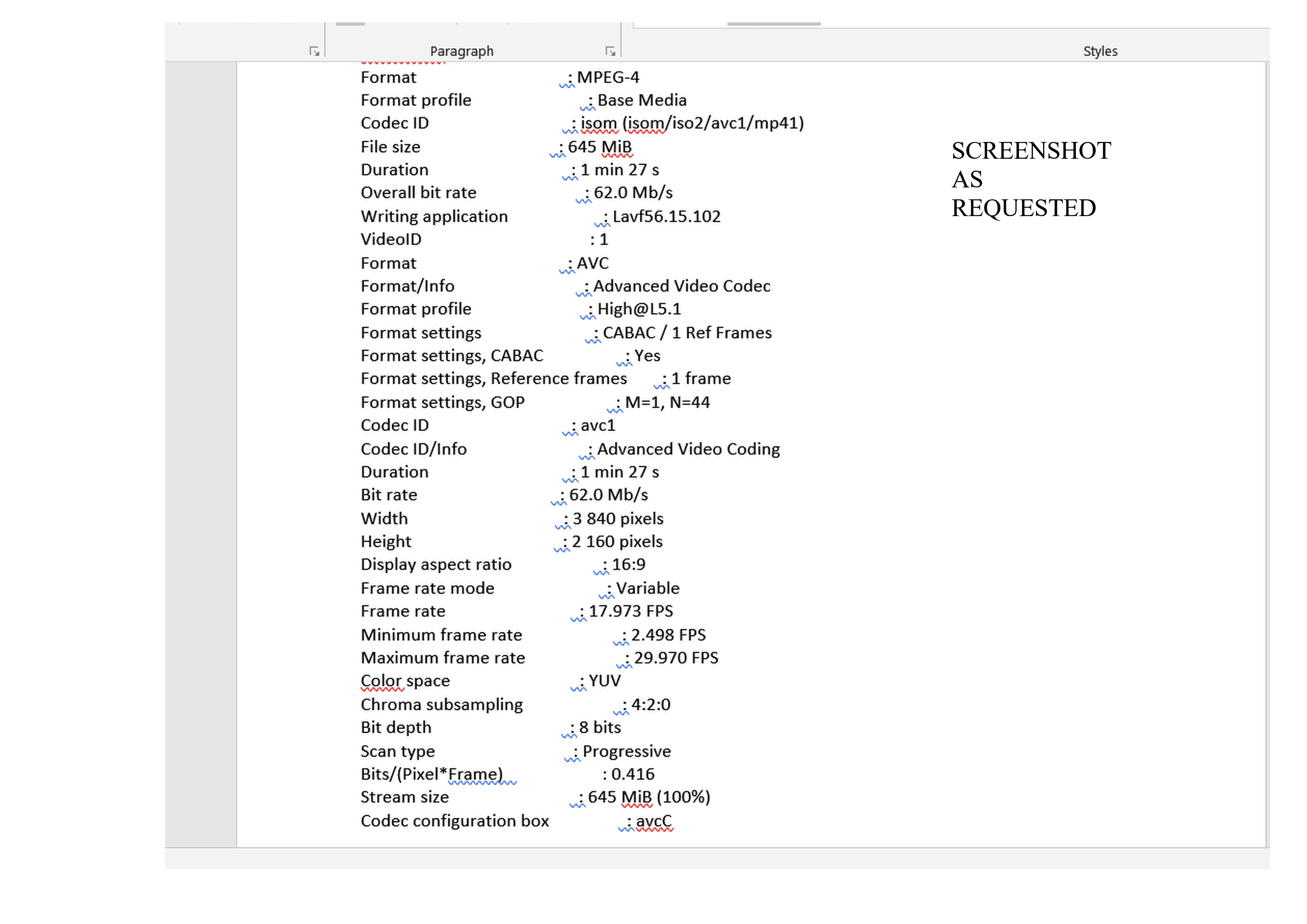Click 'Frame rate mode' label
This screenshot has width=1307, height=924.
427,588
